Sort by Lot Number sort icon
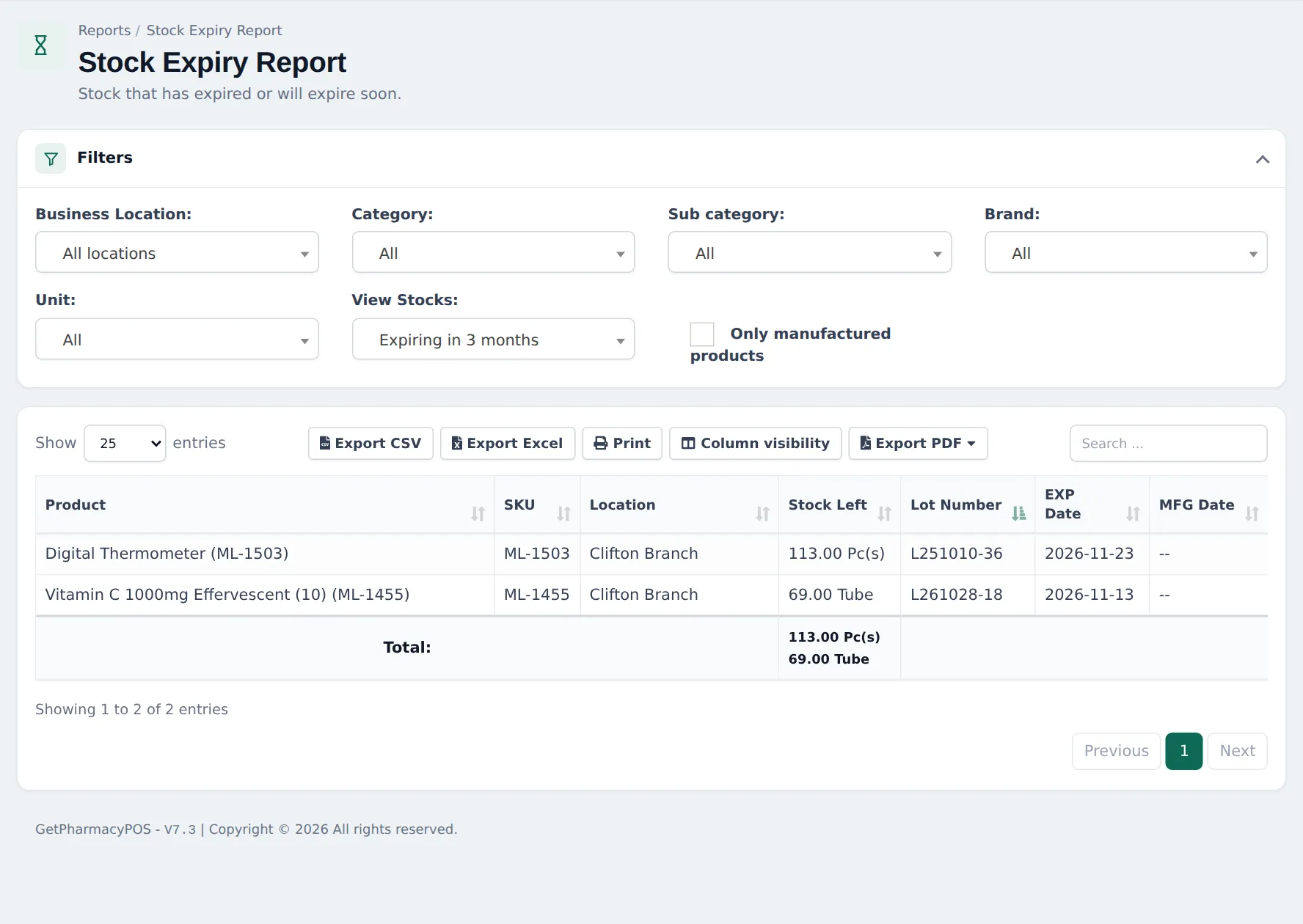The width and height of the screenshot is (1303, 924). [1018, 513]
